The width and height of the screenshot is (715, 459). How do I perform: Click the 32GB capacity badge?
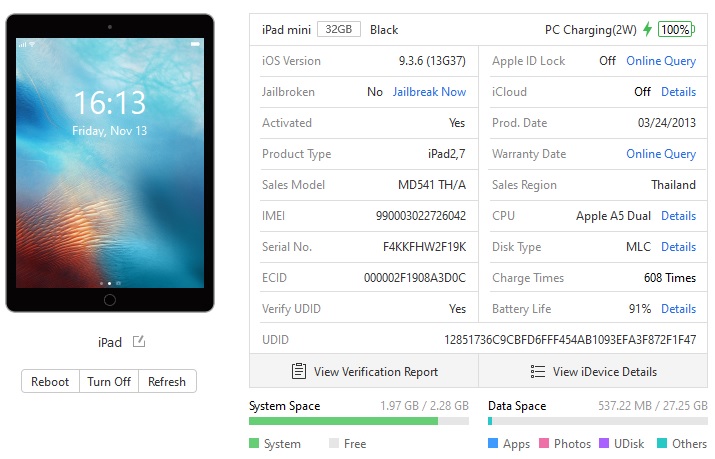tap(339, 29)
